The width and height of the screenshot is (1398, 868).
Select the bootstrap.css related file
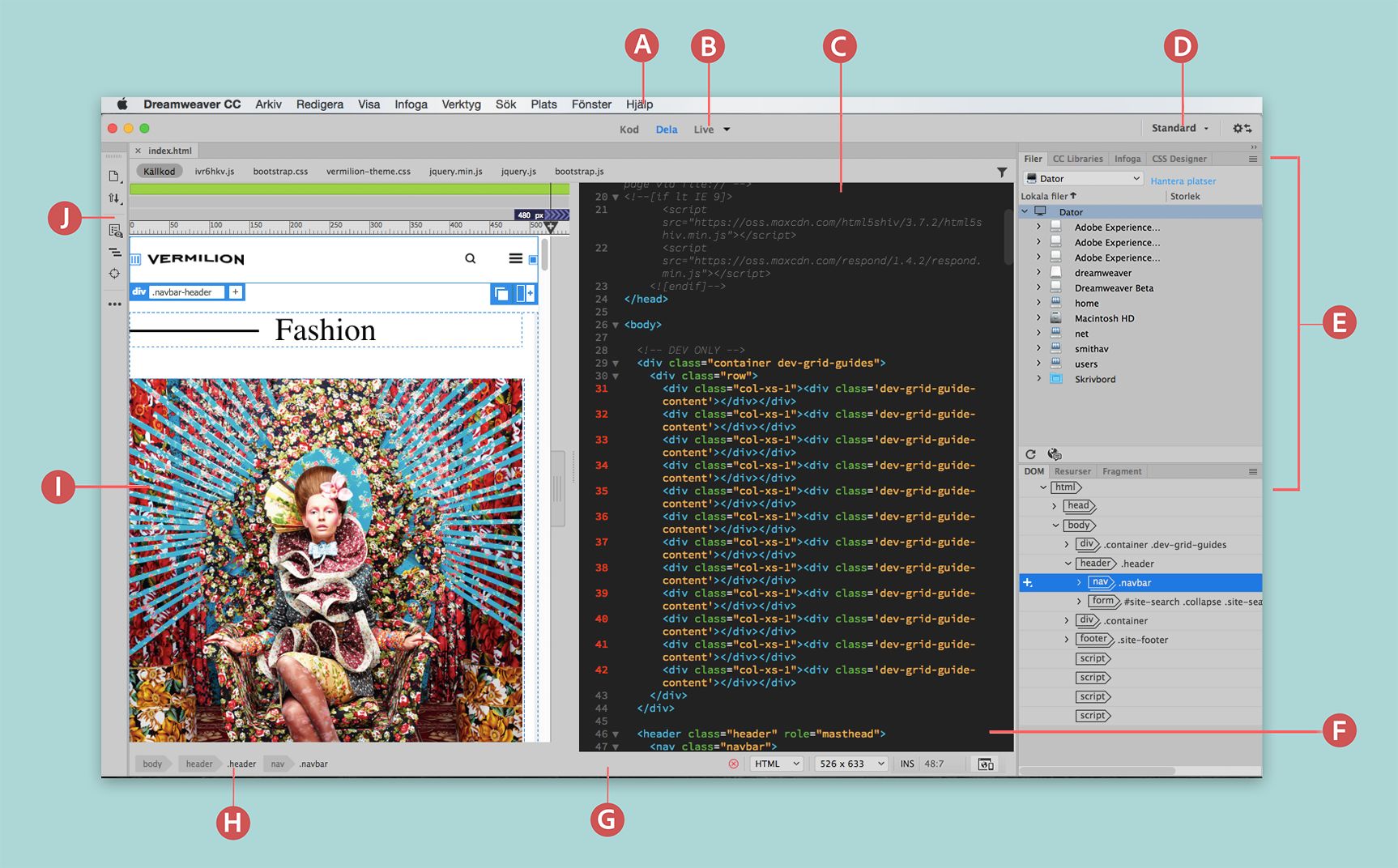(x=280, y=171)
